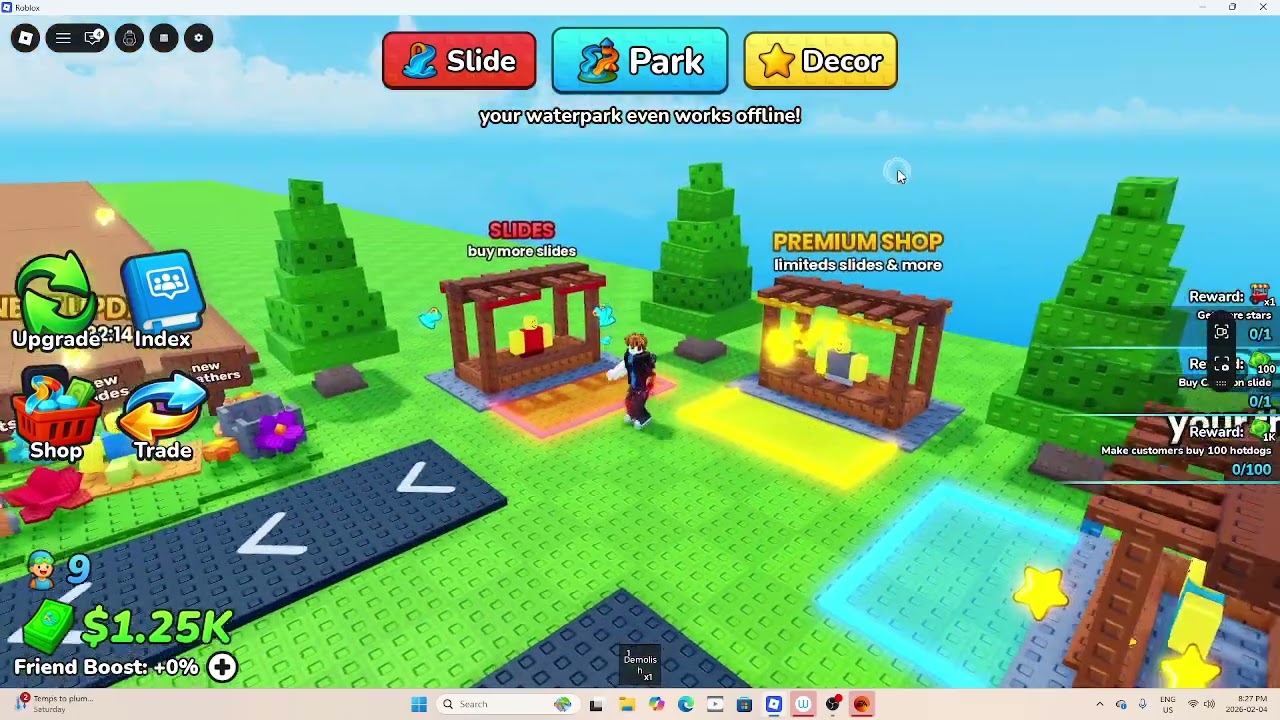Click the green Upgrade arrows icon

(x=56, y=300)
